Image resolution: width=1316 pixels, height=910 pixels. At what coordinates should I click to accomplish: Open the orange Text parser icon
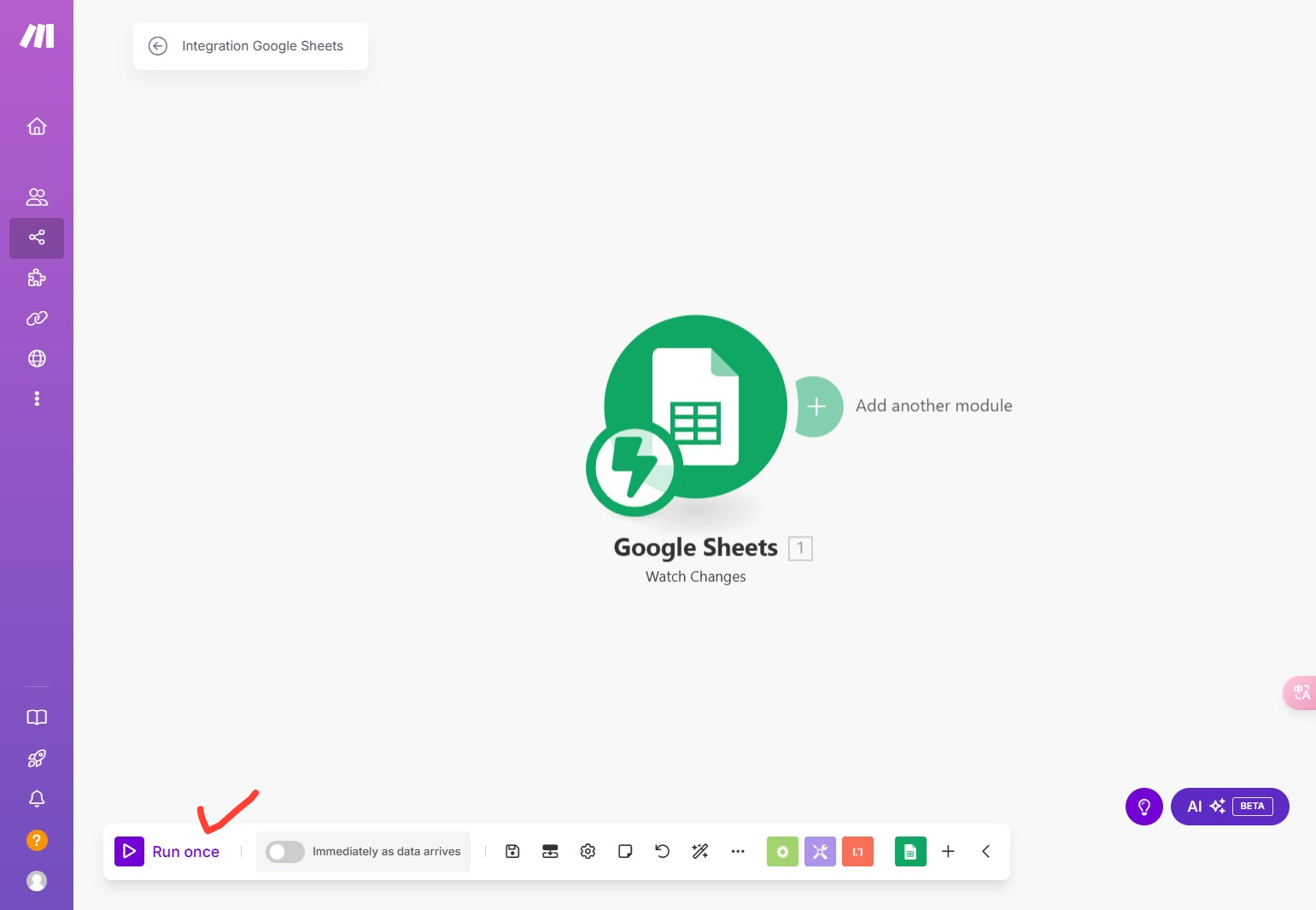[x=857, y=852]
